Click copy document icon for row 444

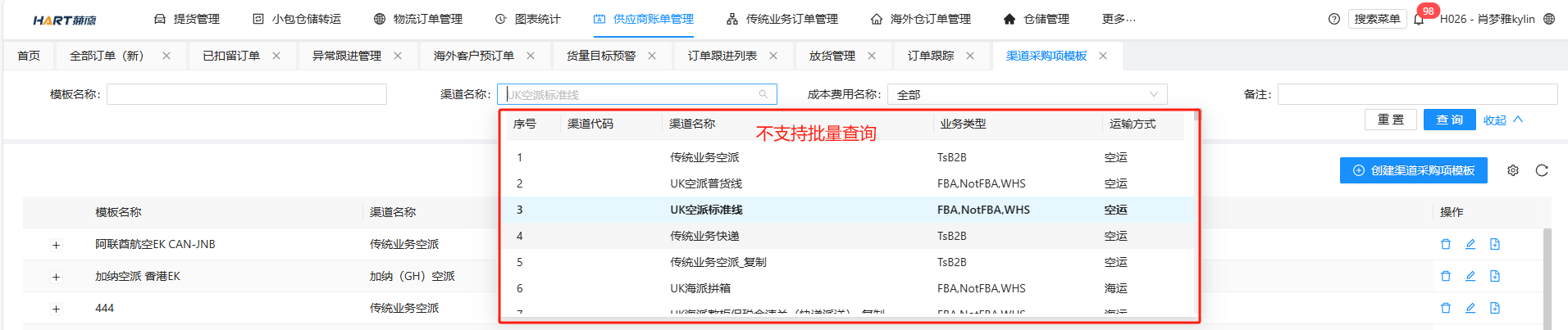tap(1495, 308)
